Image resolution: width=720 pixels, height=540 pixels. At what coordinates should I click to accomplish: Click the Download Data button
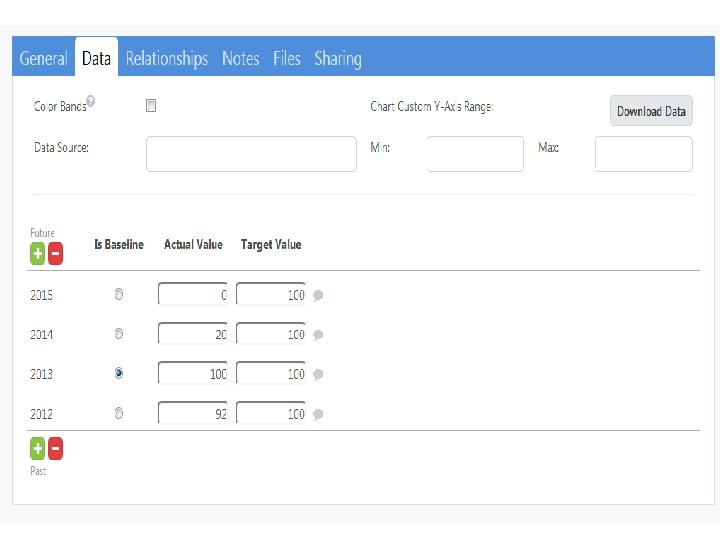point(651,111)
